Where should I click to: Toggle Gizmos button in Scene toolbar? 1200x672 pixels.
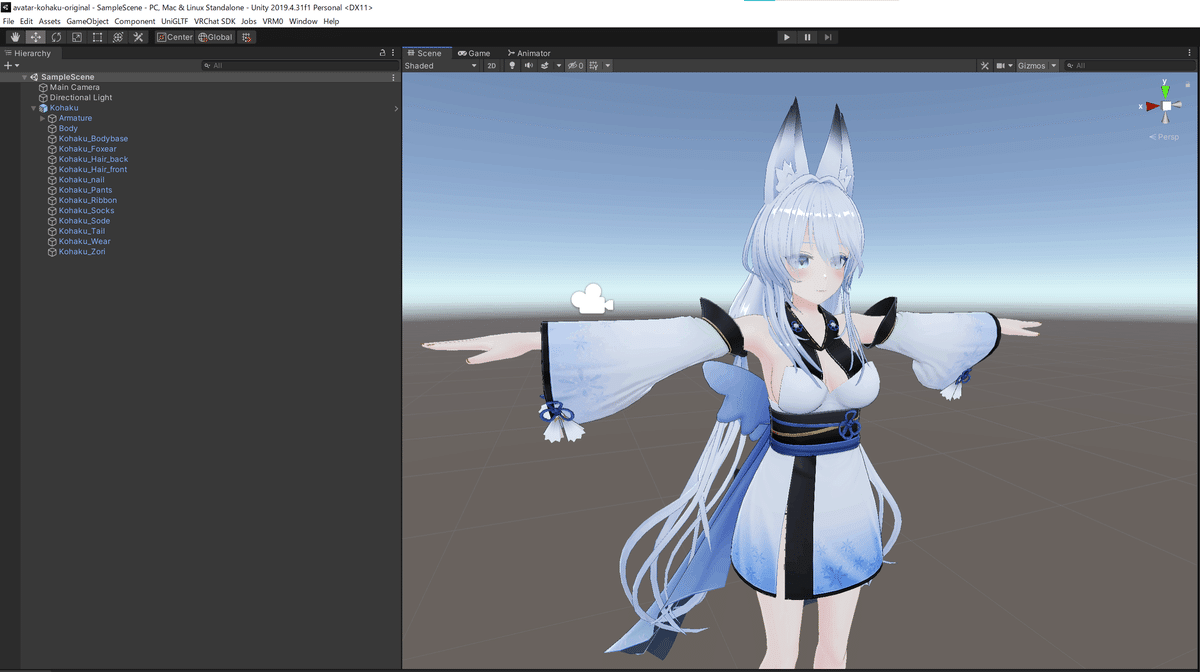tap(1031, 66)
